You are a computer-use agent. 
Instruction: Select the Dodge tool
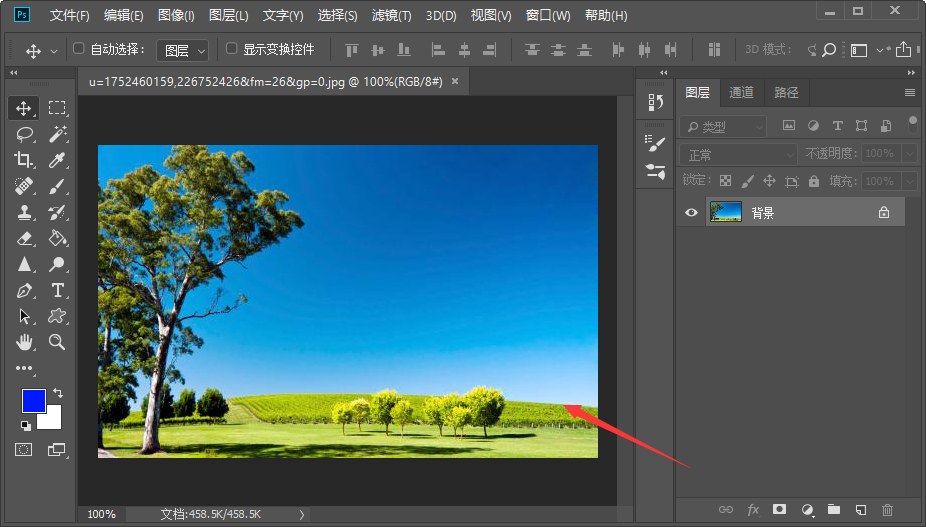pyautogui.click(x=57, y=264)
